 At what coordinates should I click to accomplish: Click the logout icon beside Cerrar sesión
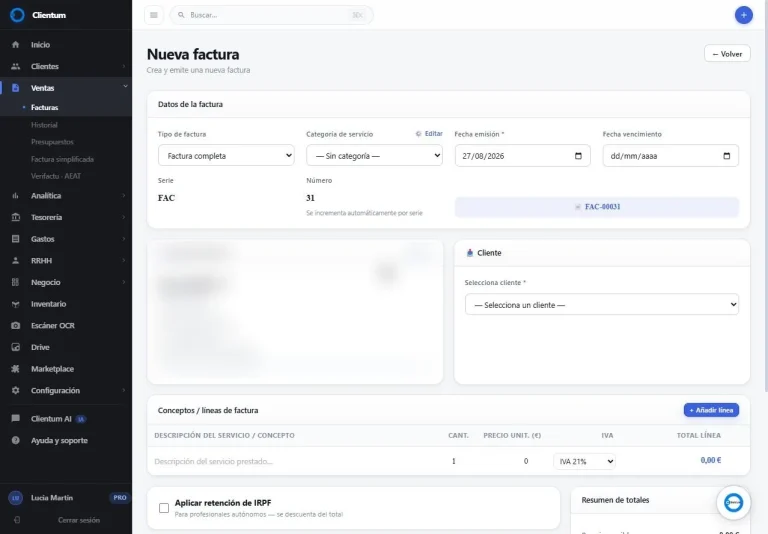point(17,520)
